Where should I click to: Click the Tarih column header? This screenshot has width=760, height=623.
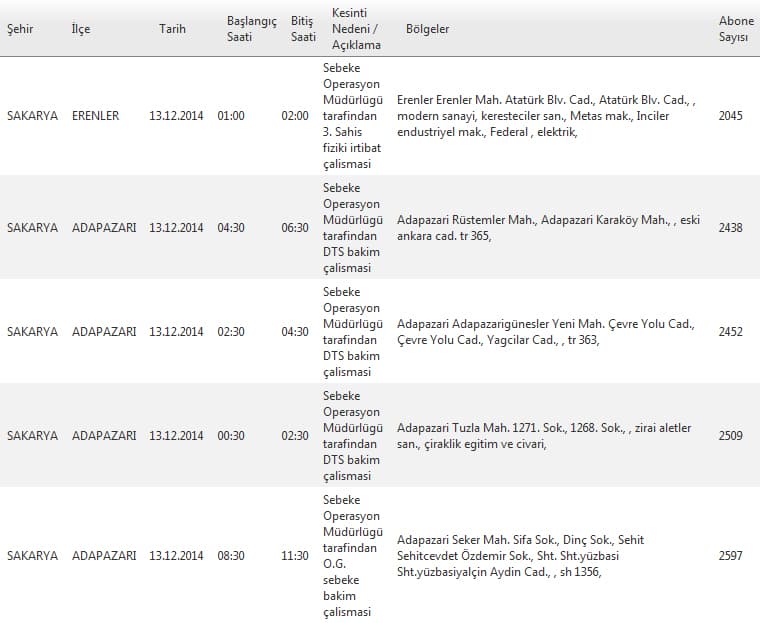pyautogui.click(x=172, y=29)
